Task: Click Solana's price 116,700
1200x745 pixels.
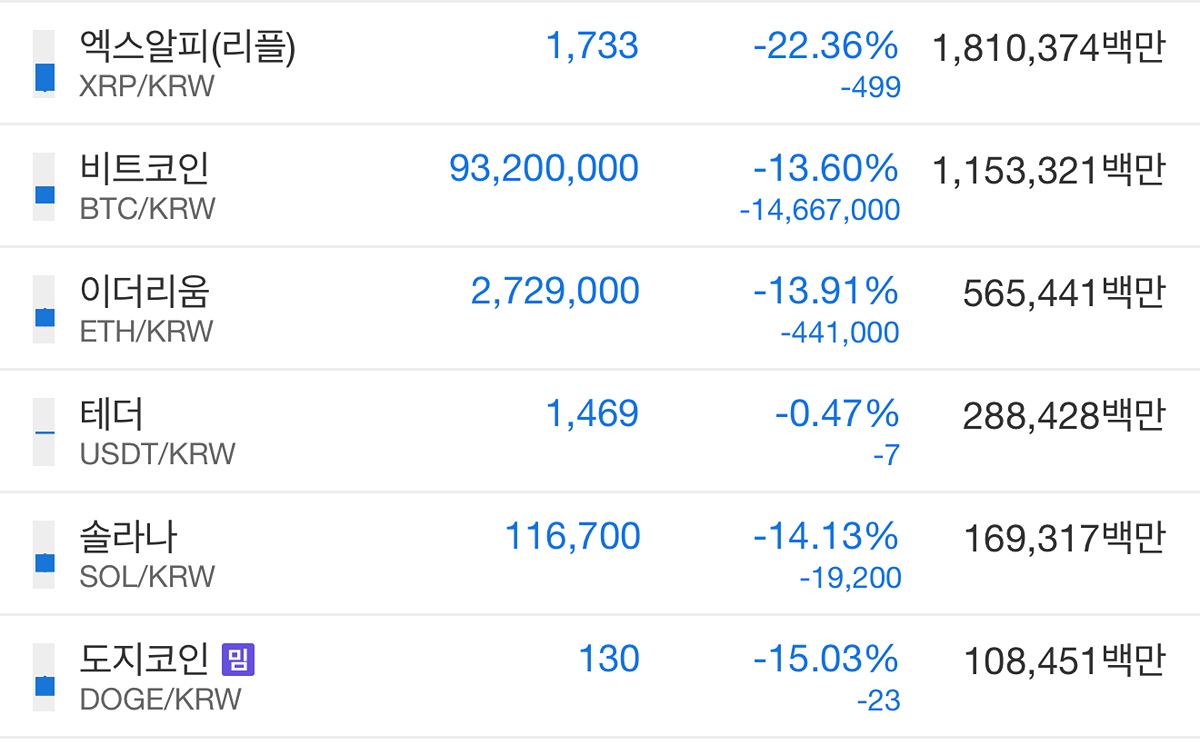Action: (x=572, y=537)
